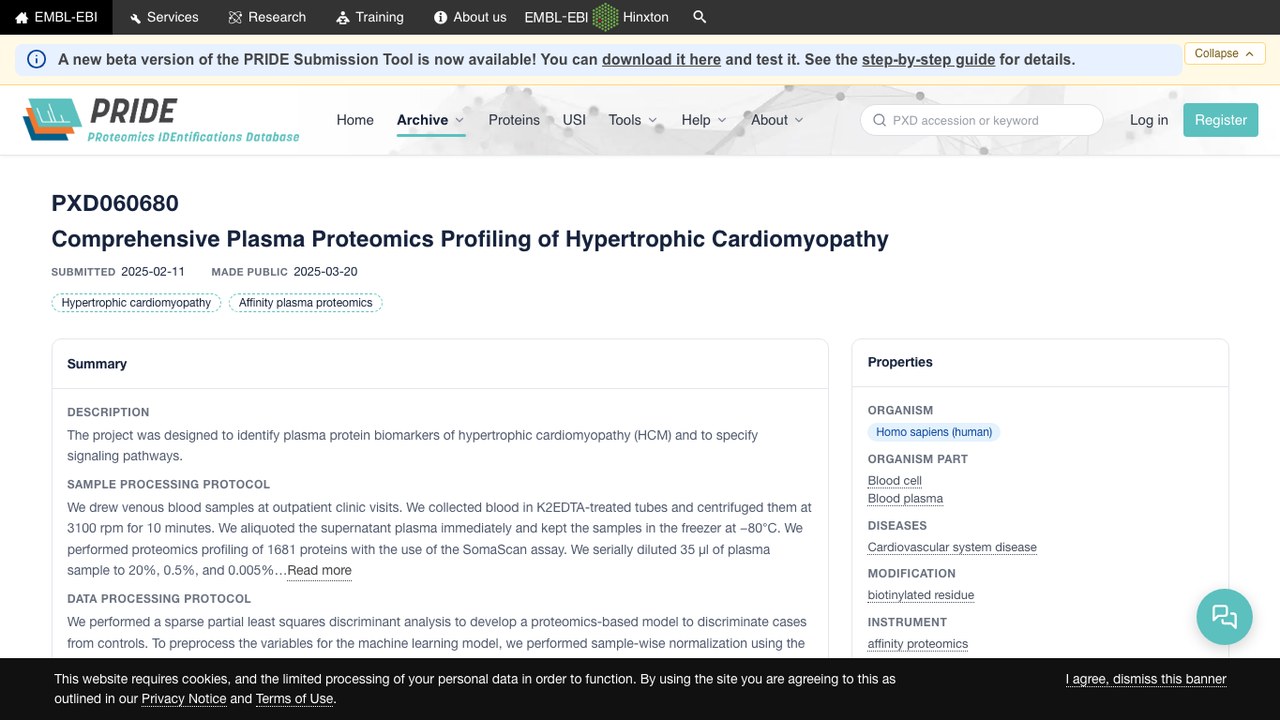This screenshot has width=1280, height=720.
Task: Click the EMBL-EBI search magnifier icon
Action: point(700,17)
